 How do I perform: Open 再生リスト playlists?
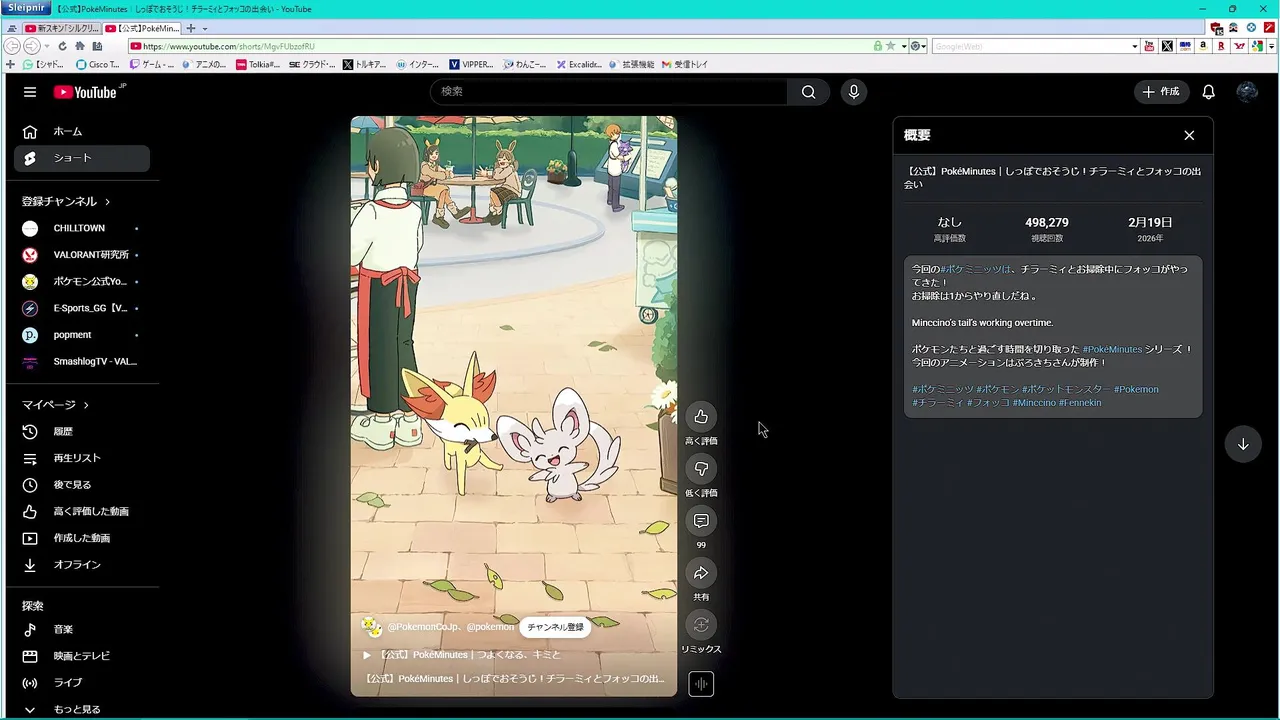[x=82, y=458]
